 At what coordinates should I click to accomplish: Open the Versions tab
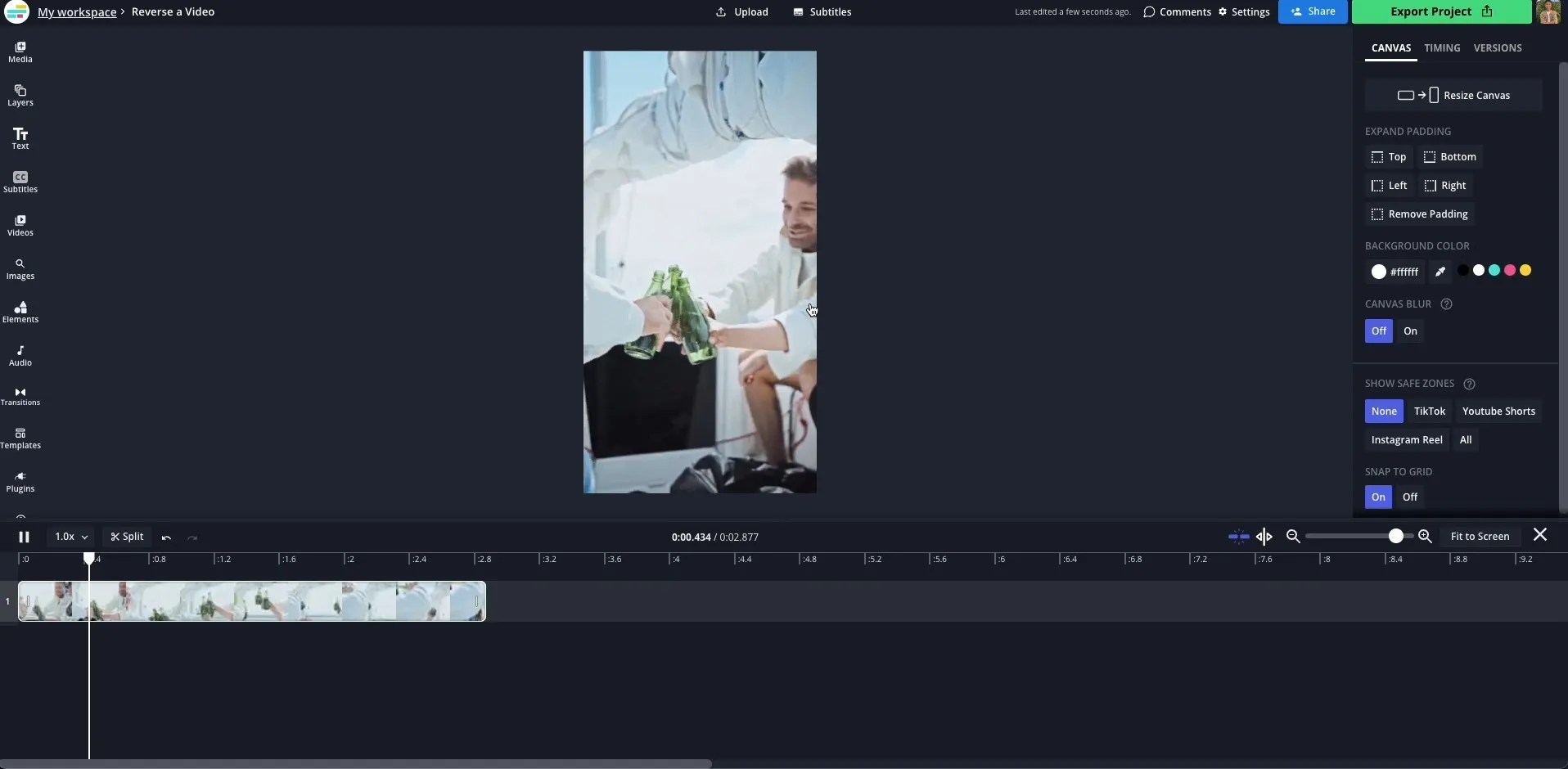pos(1498,47)
